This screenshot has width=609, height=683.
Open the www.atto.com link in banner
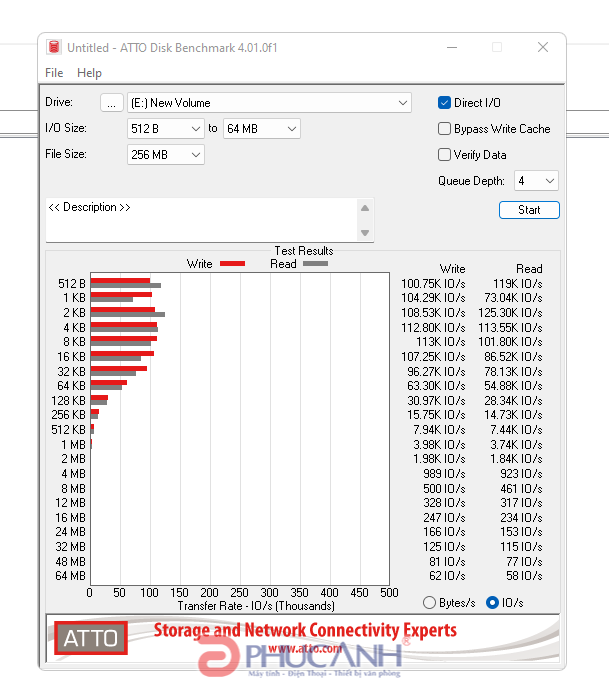pyautogui.click(x=305, y=649)
